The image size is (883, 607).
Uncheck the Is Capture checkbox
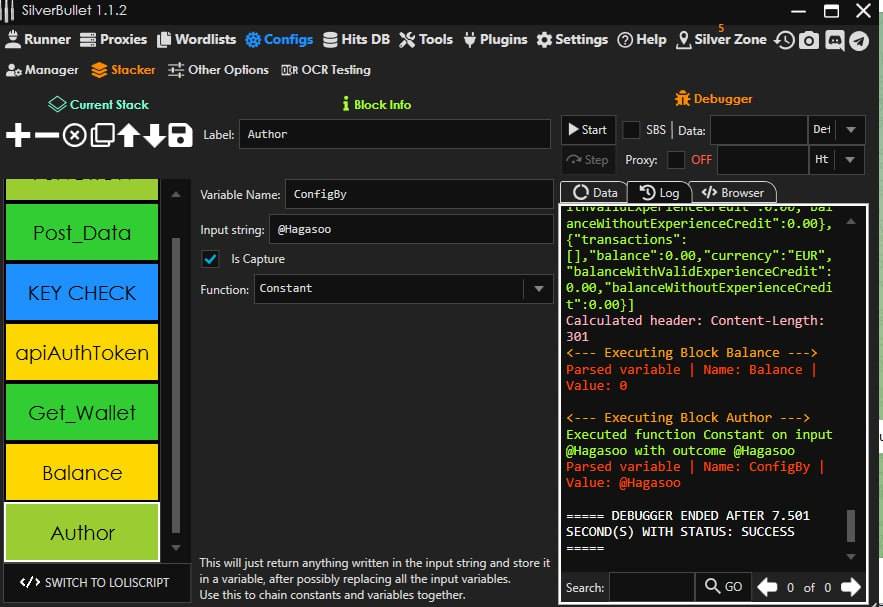click(210, 259)
